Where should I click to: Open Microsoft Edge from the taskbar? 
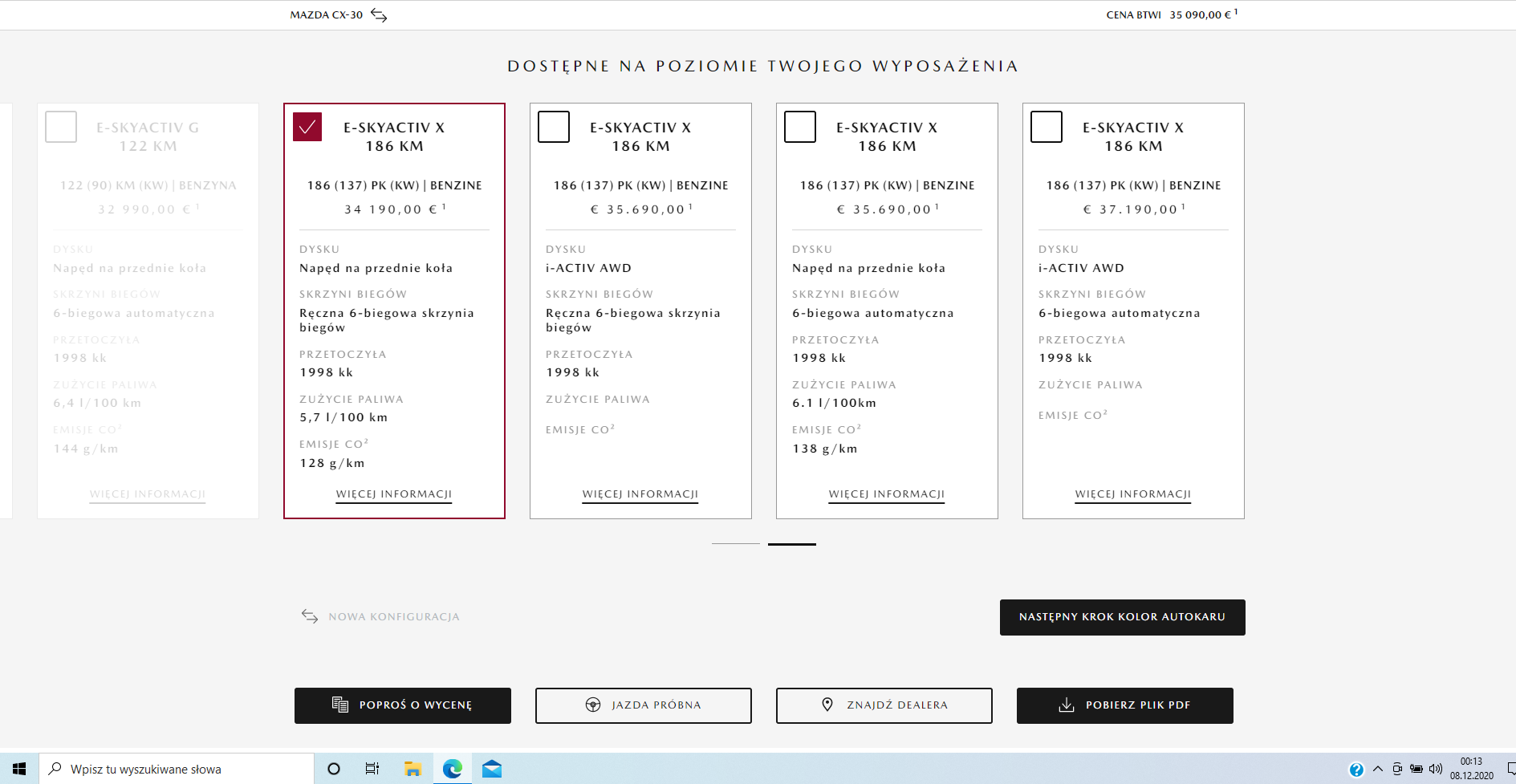tap(453, 769)
